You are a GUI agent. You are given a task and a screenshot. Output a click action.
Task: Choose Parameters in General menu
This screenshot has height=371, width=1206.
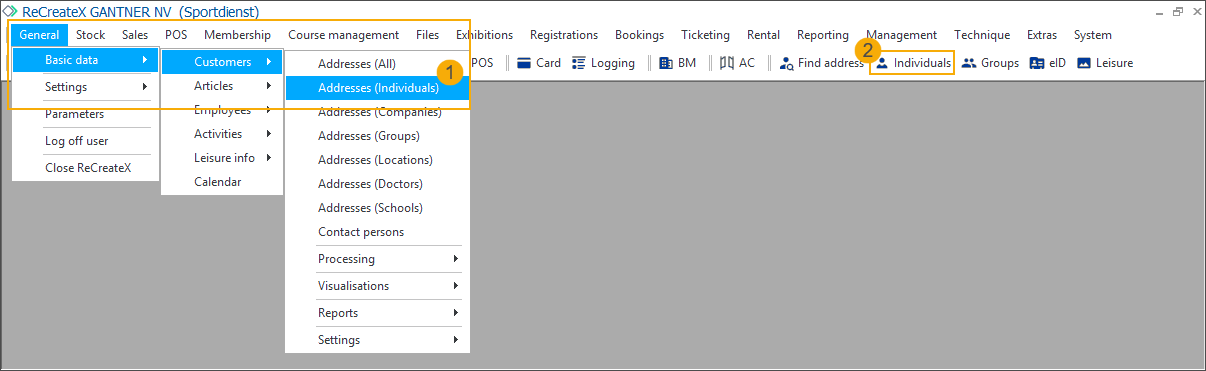(x=86, y=114)
